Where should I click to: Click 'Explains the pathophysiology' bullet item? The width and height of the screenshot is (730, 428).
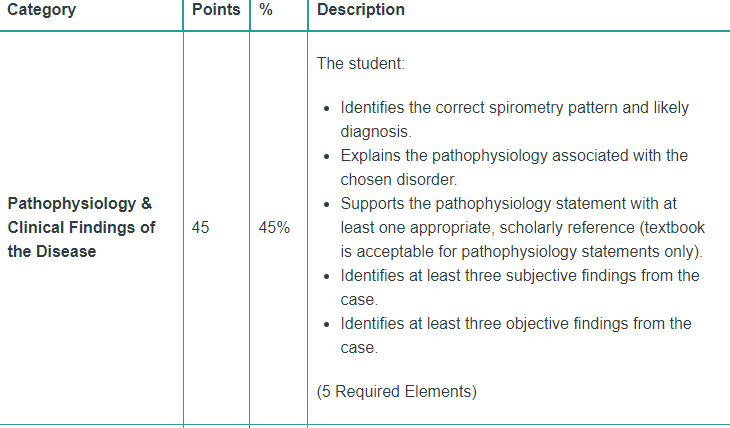coord(514,168)
